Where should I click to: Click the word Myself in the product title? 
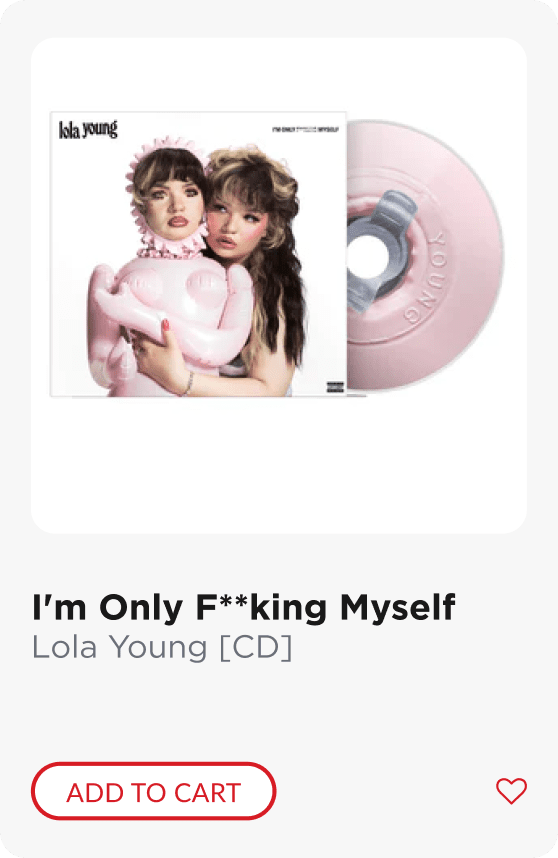[398, 607]
